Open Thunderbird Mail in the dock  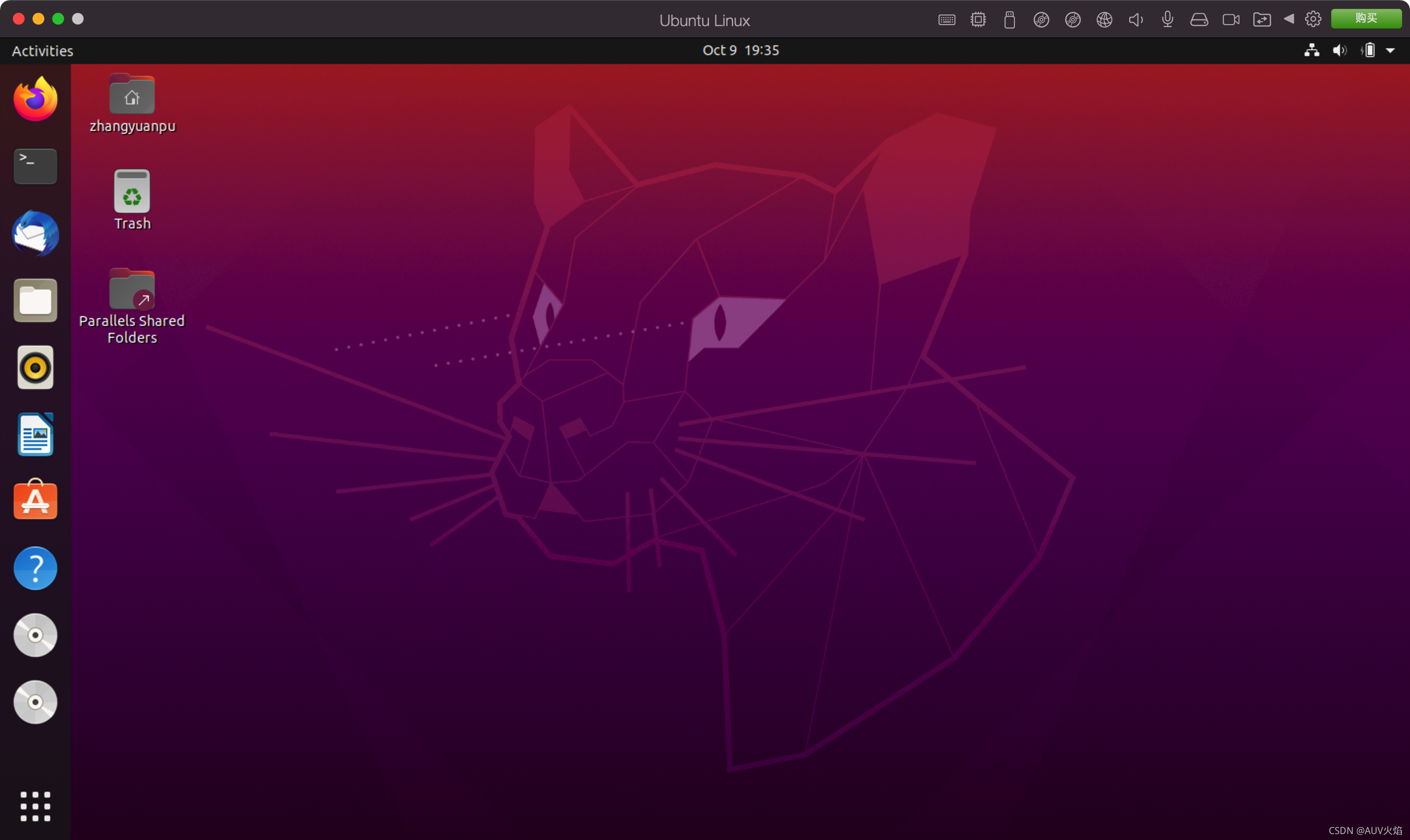coord(35,233)
